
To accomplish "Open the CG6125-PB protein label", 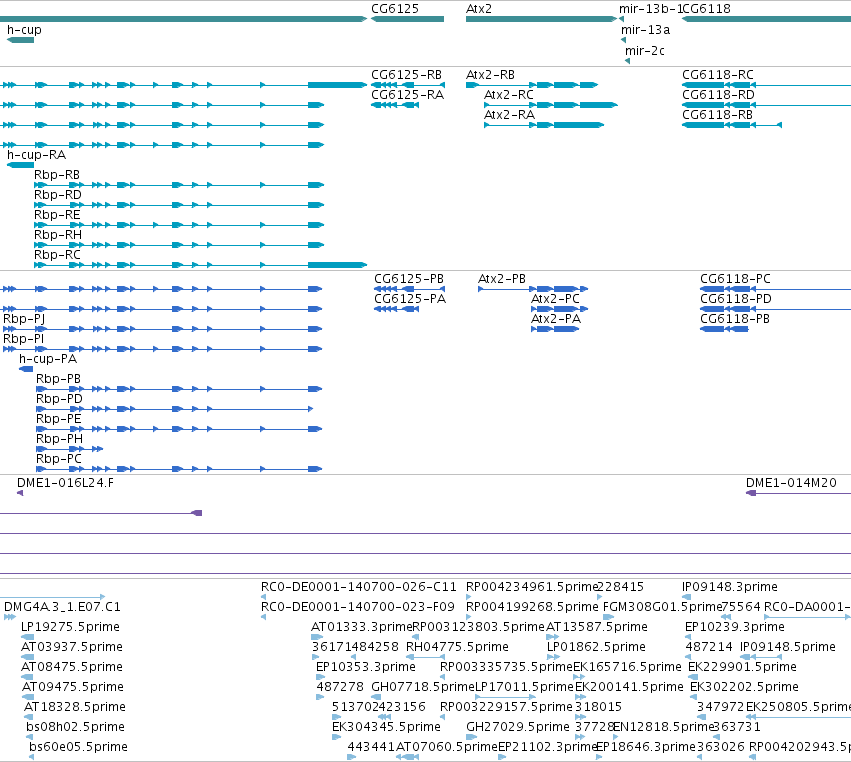I will 409,279.
